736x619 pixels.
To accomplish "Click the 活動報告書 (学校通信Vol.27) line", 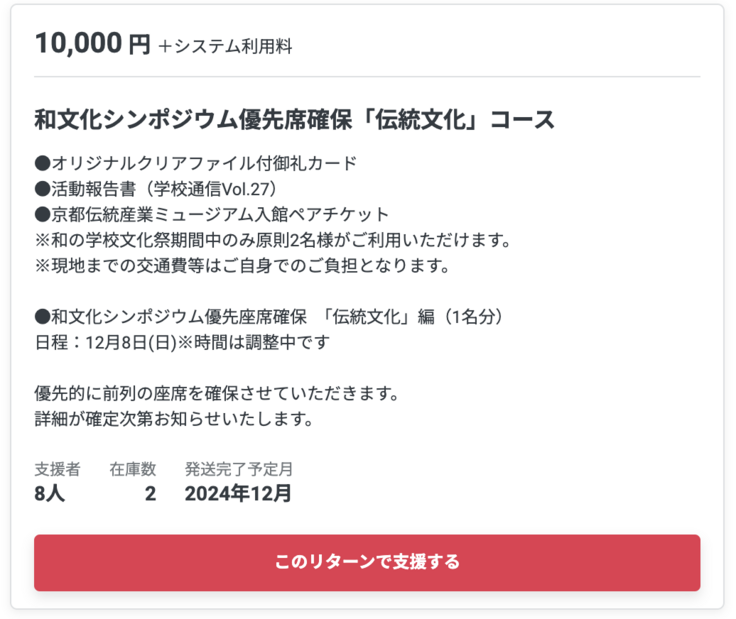I will 155,189.
